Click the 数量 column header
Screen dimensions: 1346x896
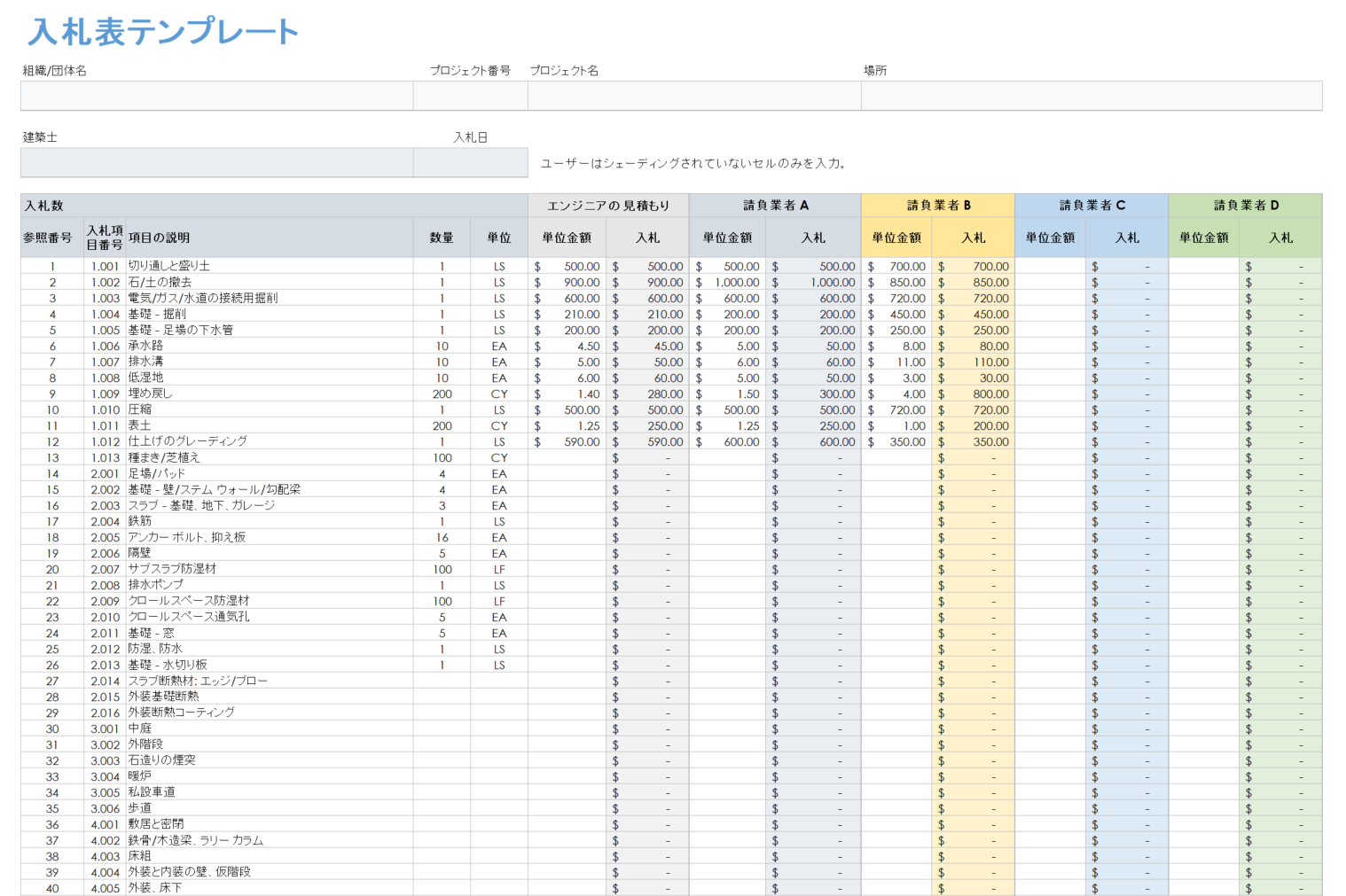[442, 238]
